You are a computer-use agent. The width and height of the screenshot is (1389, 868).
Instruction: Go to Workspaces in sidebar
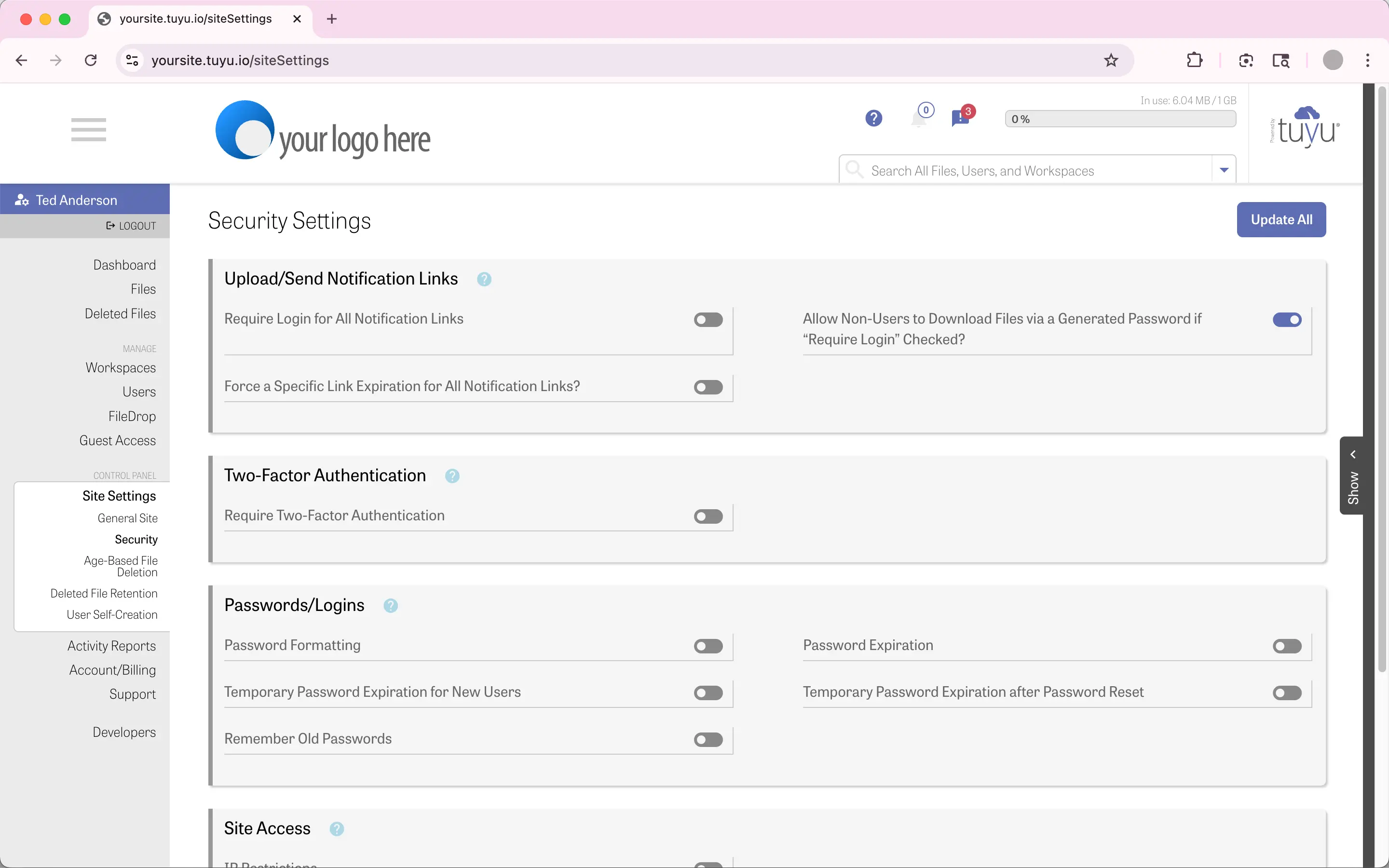click(121, 367)
